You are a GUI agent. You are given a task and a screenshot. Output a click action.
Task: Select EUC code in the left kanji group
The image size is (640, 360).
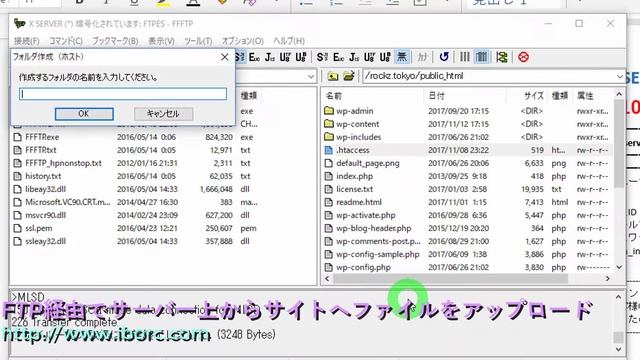click(x=254, y=57)
